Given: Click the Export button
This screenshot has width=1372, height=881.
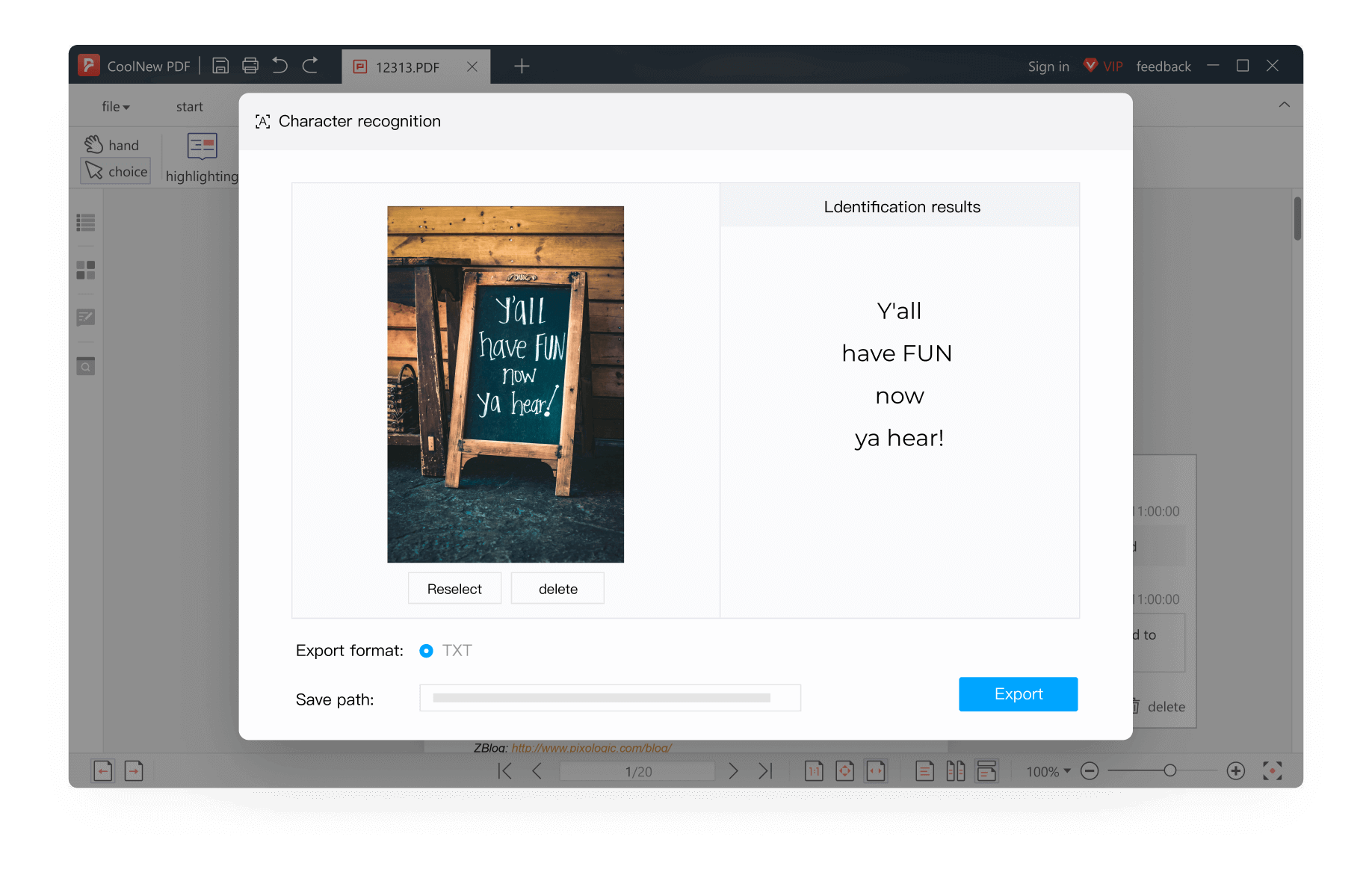Looking at the screenshot, I should click(x=1018, y=694).
